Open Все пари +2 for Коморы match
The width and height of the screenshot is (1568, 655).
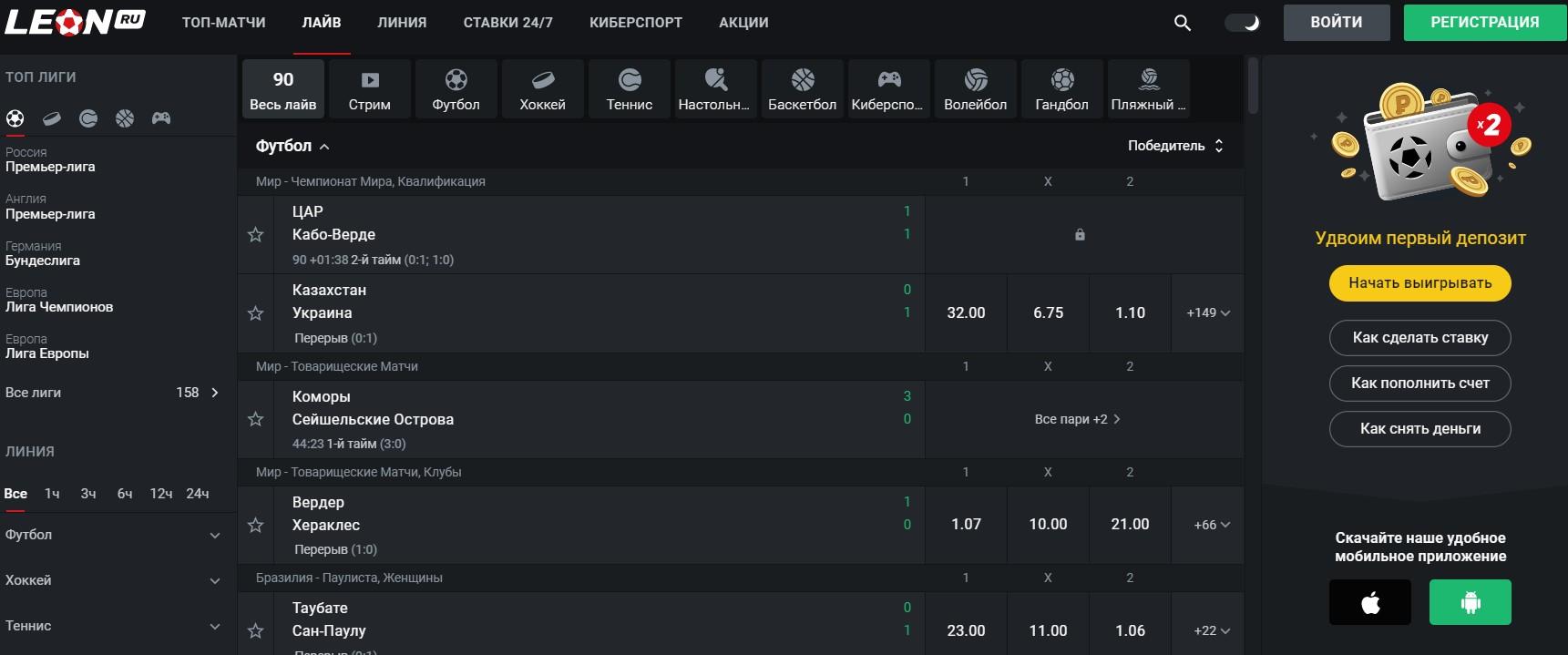click(x=1078, y=419)
